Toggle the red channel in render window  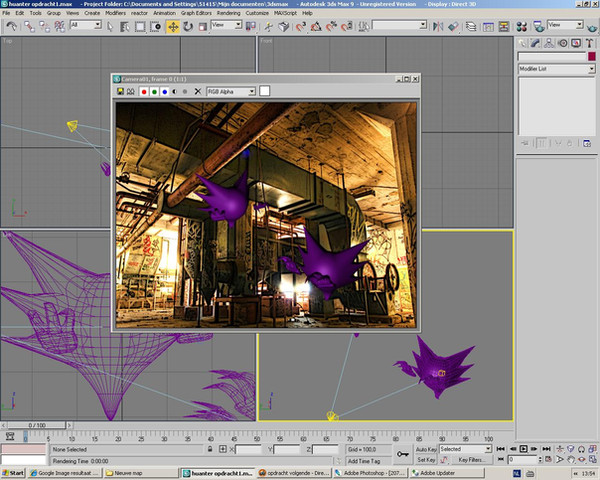click(x=144, y=92)
